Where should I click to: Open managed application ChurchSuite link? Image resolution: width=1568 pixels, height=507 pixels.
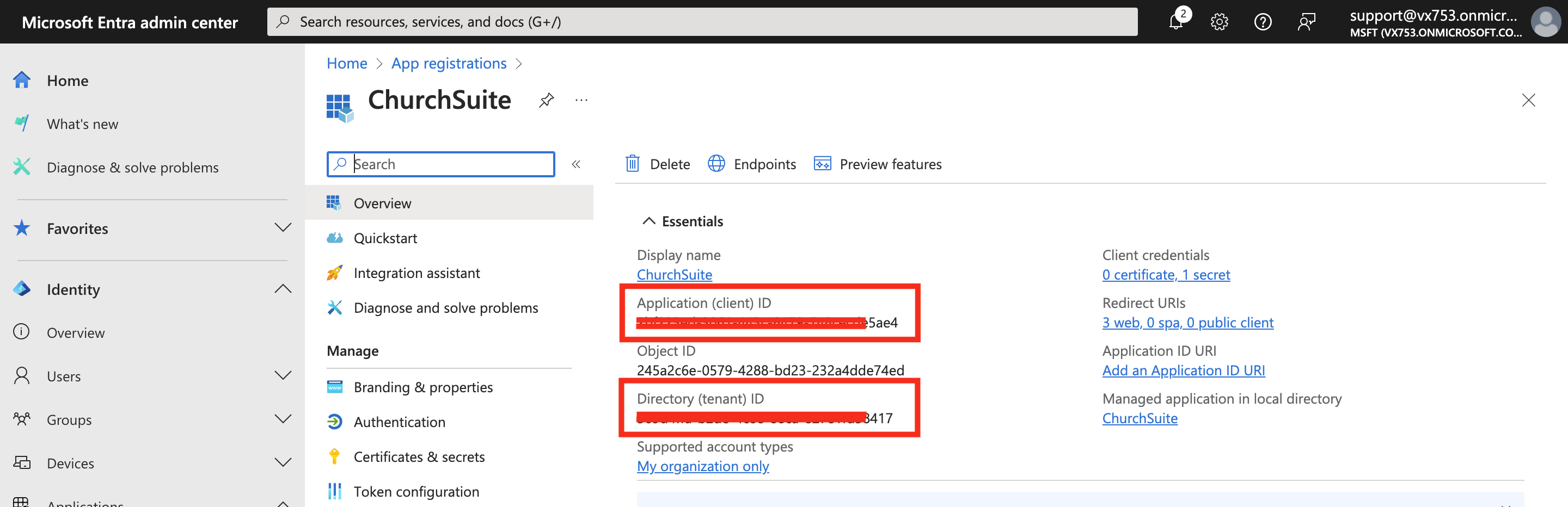coord(1140,418)
